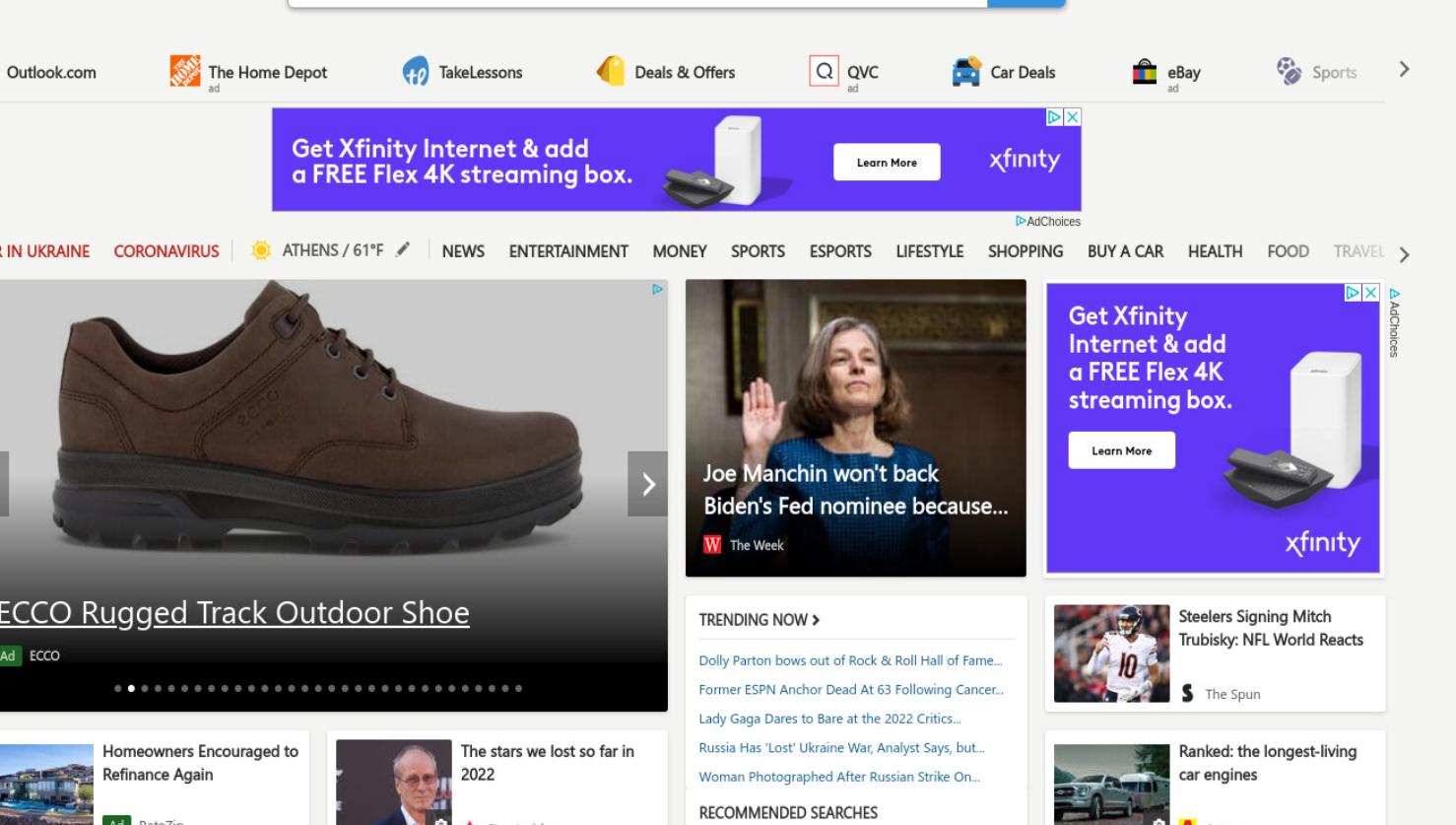The image size is (1456, 825).
Task: Open the Entertainment tab
Action: click(568, 251)
